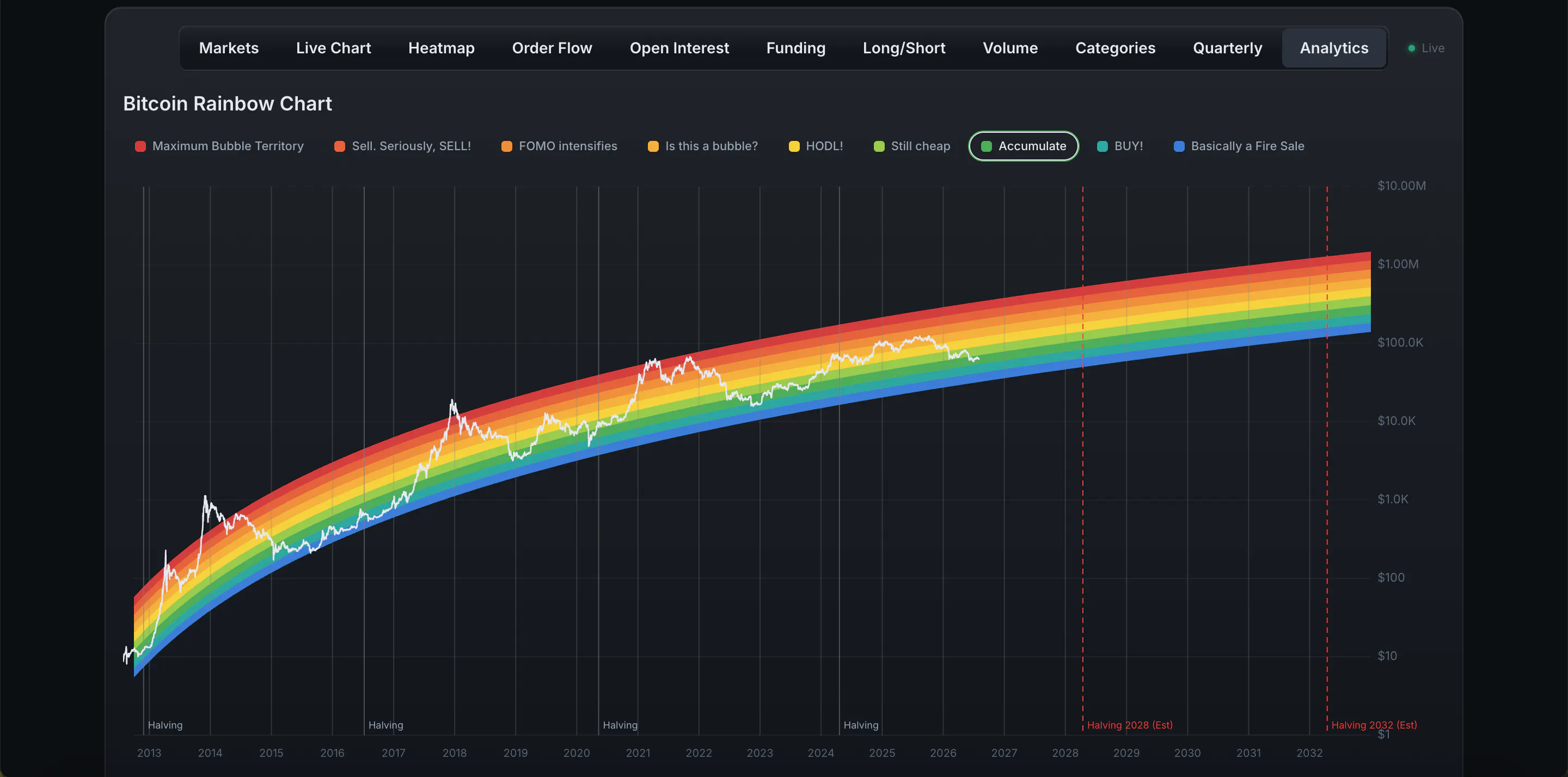This screenshot has height=777, width=1568.
Task: Click the 2030 year axis label
Action: click(1187, 753)
